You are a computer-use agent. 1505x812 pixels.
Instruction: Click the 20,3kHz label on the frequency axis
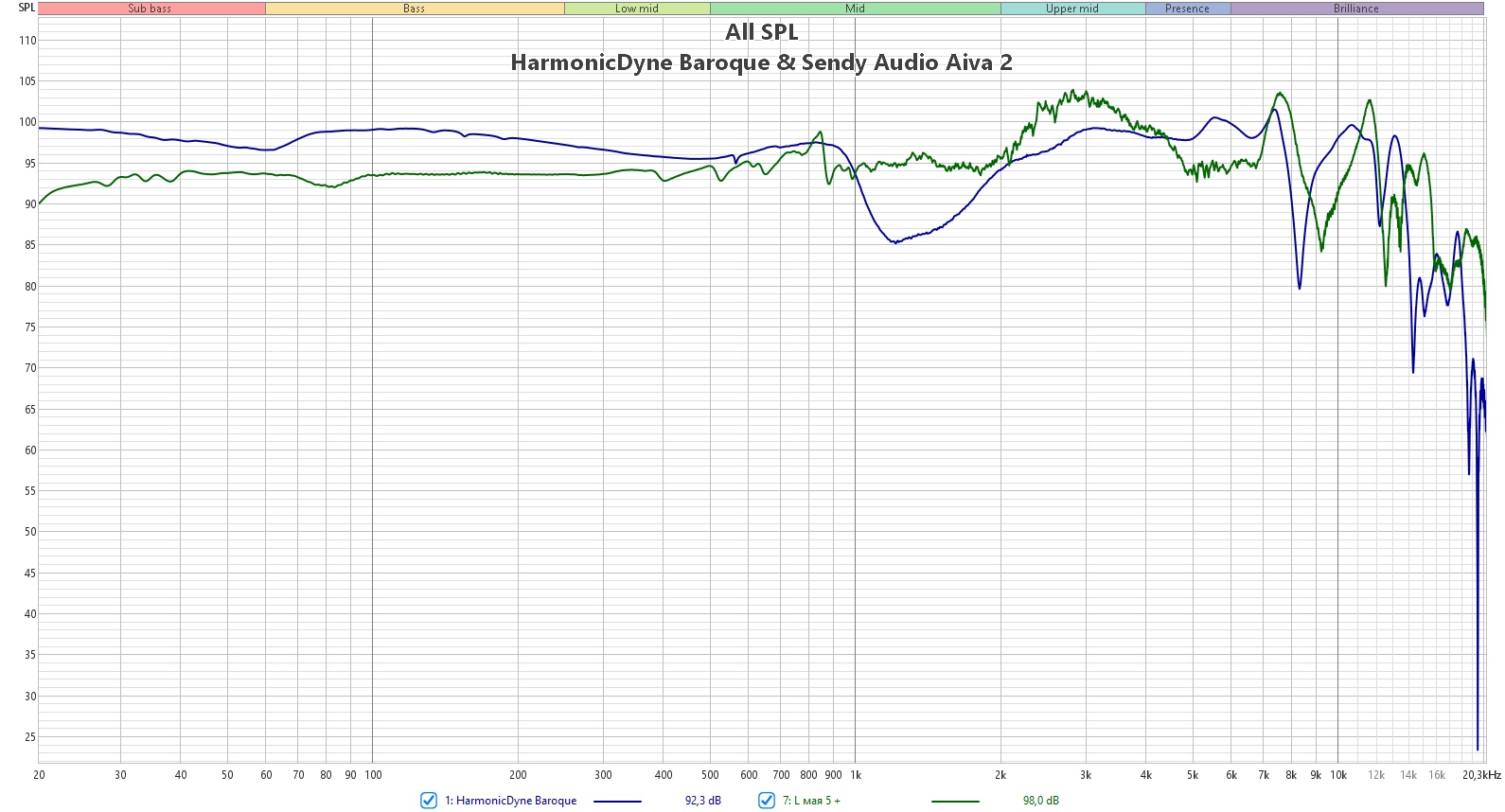tap(1481, 775)
